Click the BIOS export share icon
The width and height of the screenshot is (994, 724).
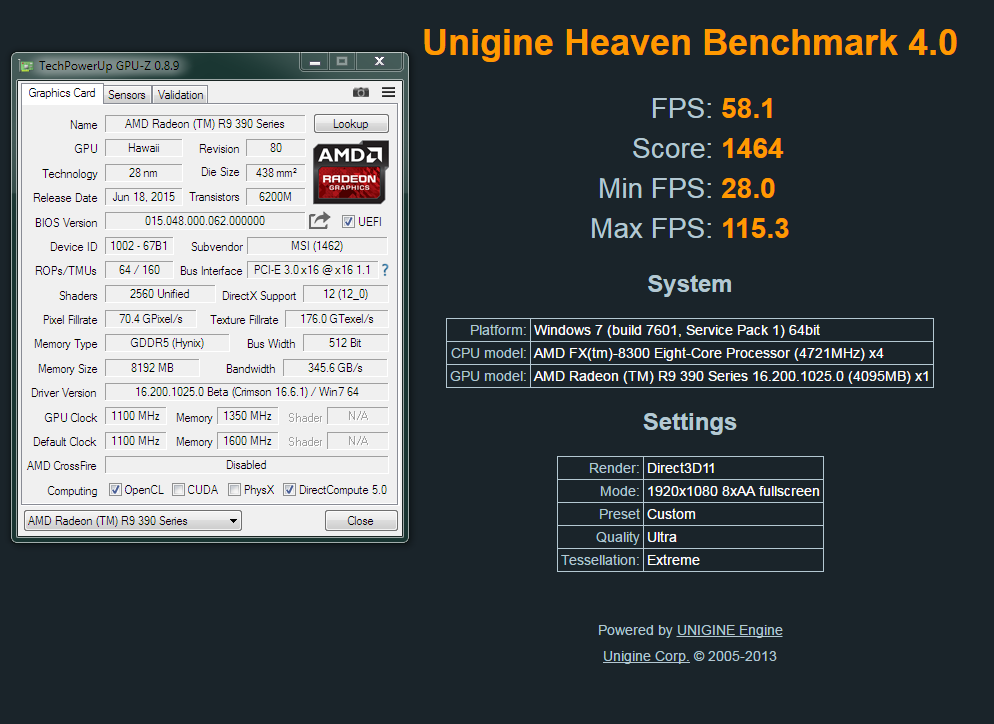320,221
